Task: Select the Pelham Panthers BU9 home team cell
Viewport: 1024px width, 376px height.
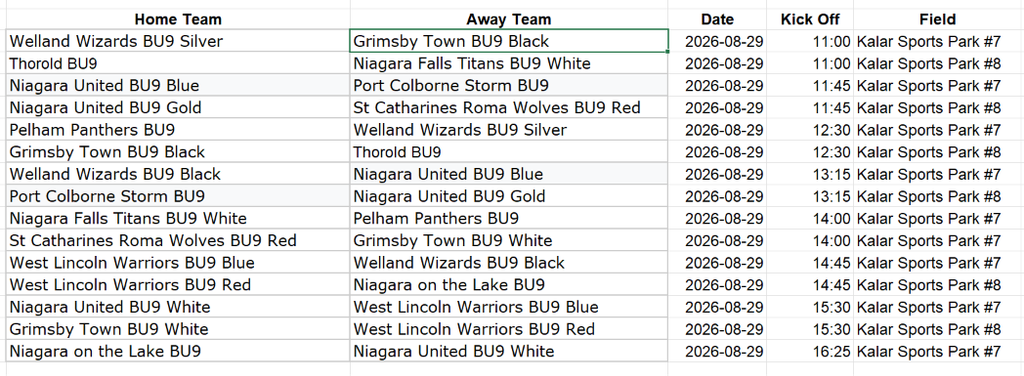Action: click(178, 130)
